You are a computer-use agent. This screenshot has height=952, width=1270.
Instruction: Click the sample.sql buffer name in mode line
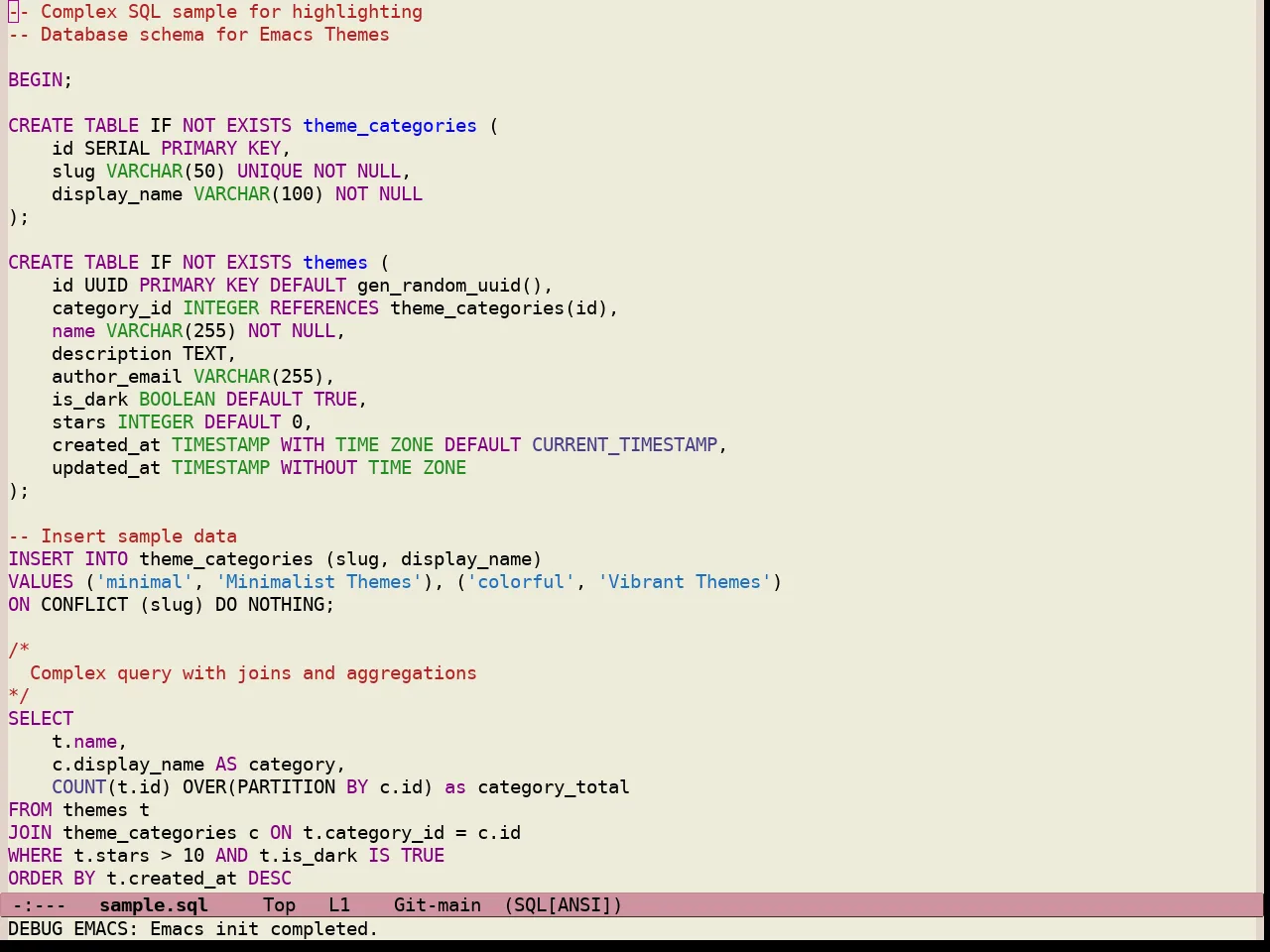pyautogui.click(x=154, y=904)
